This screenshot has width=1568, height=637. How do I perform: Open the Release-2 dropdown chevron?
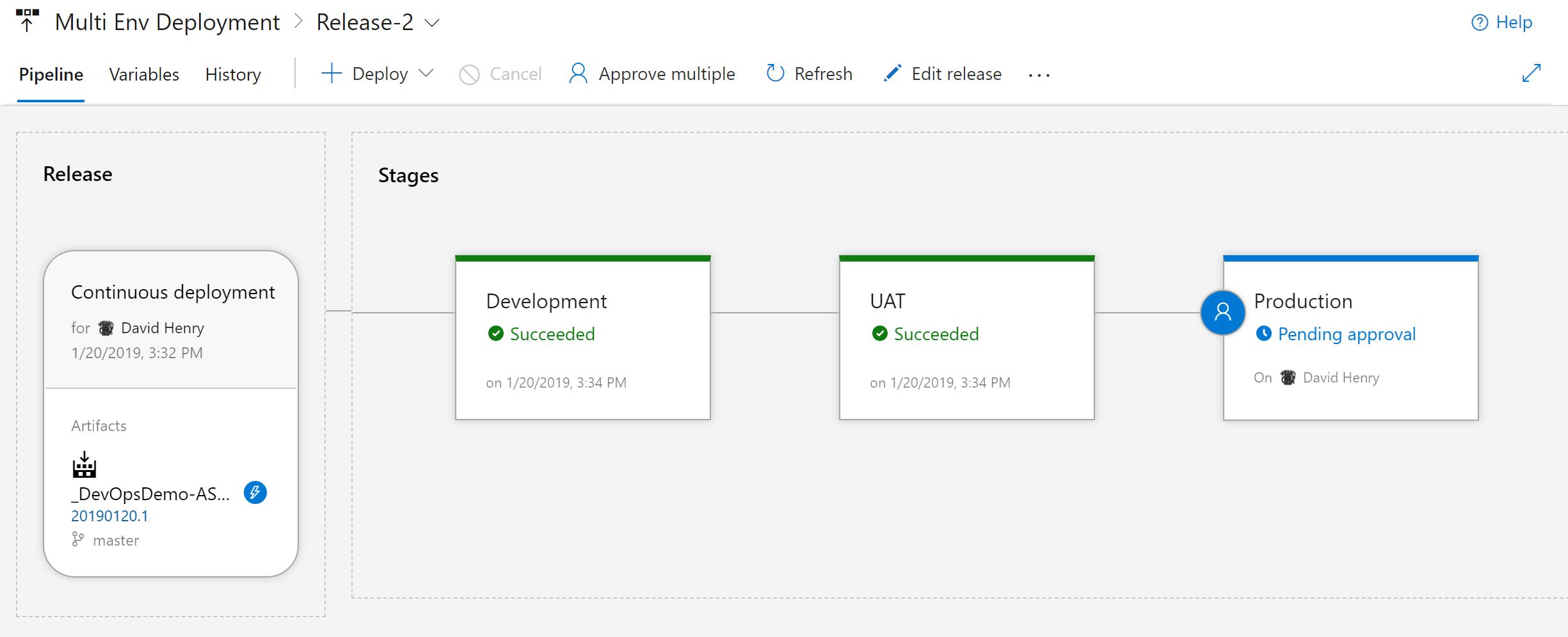coord(433,23)
